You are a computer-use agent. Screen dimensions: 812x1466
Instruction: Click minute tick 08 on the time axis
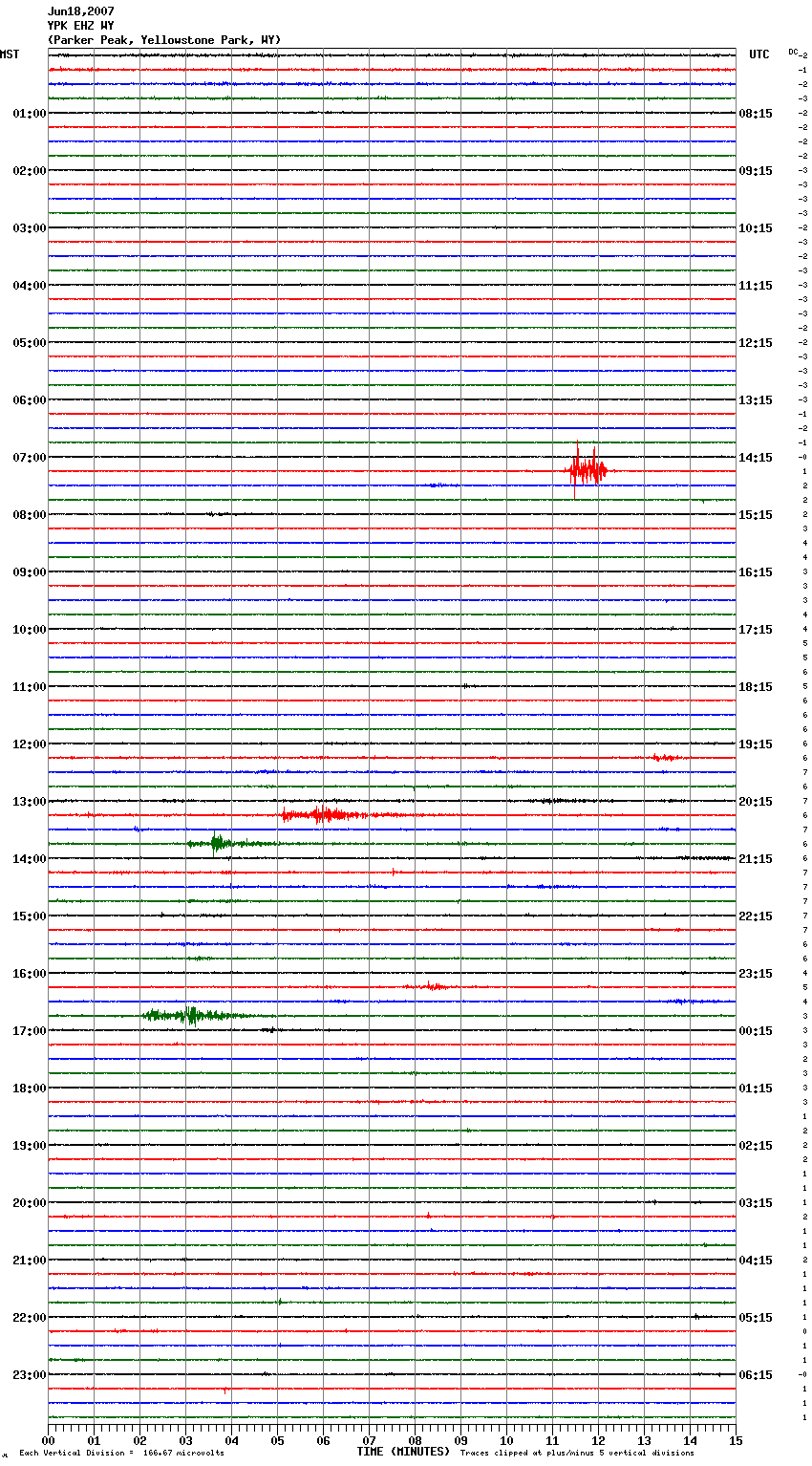415,1440
